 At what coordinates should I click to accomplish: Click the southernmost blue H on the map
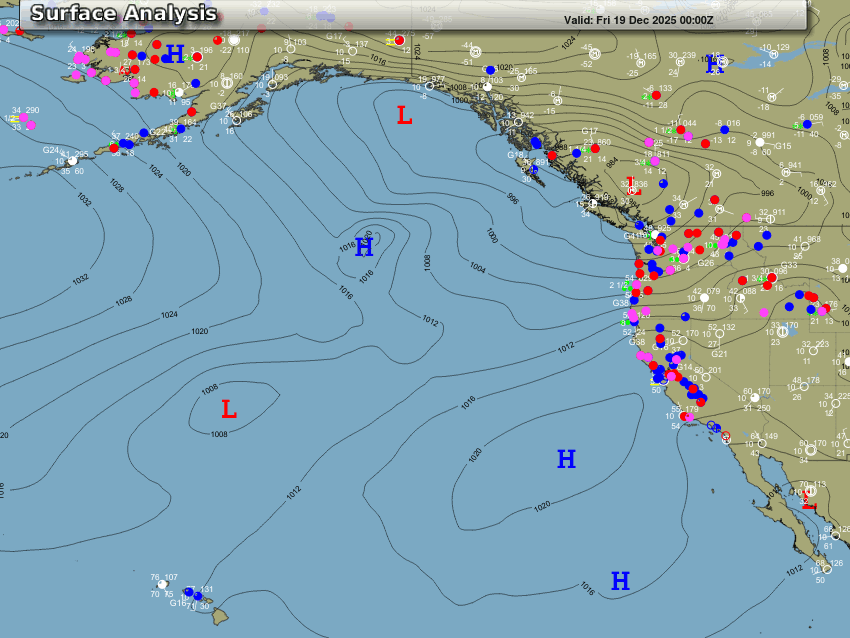(x=620, y=581)
